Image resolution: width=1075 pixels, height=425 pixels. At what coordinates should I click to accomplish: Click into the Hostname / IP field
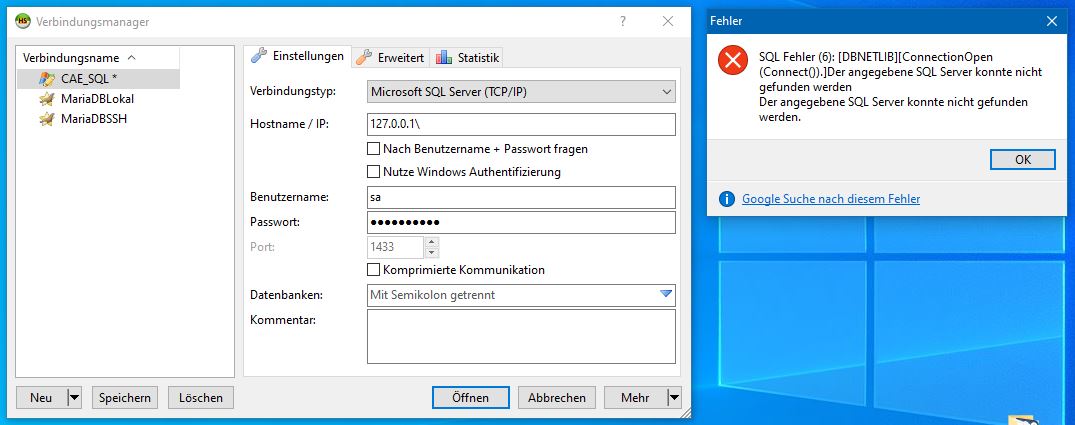[521, 125]
